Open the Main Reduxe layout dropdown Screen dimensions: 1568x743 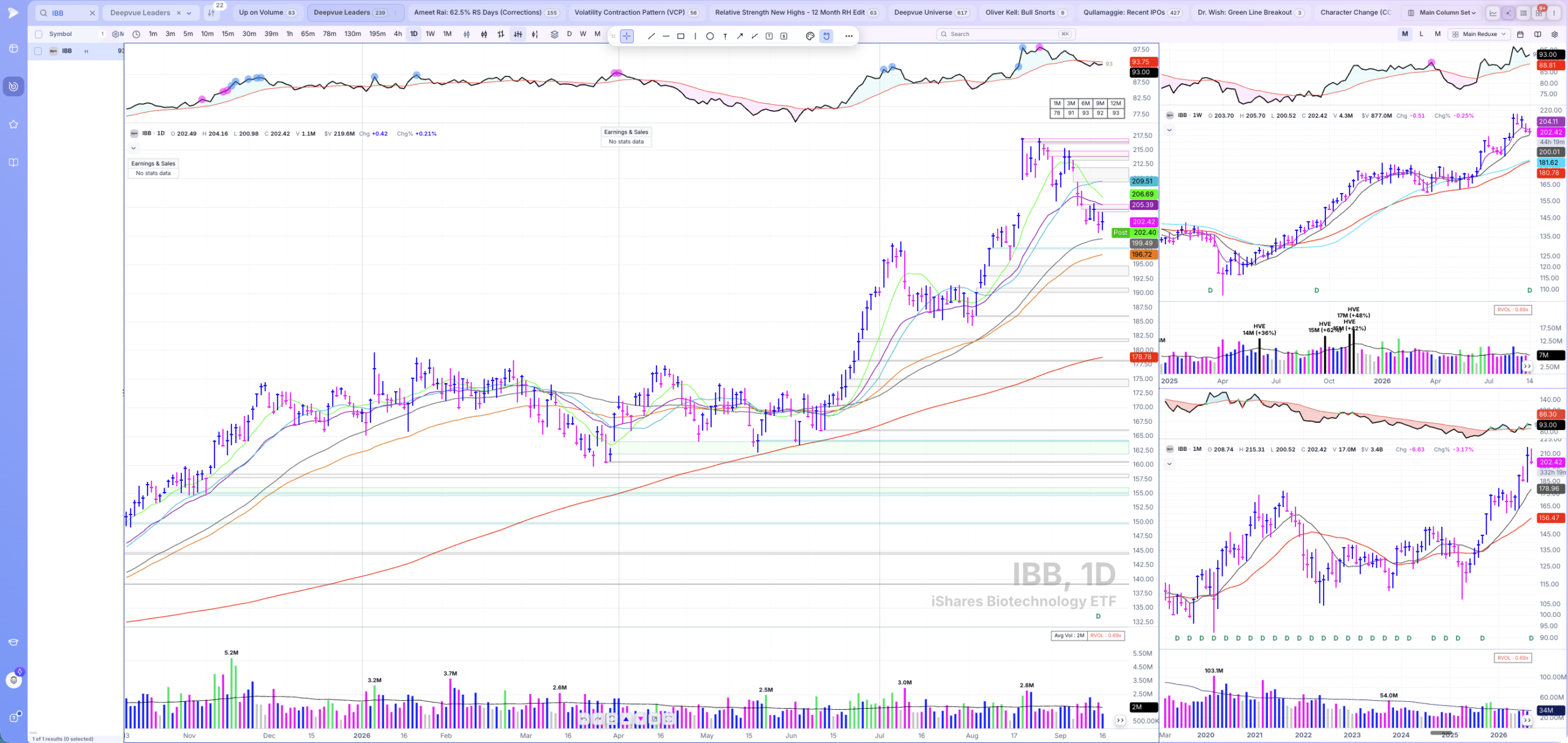pyautogui.click(x=1479, y=34)
